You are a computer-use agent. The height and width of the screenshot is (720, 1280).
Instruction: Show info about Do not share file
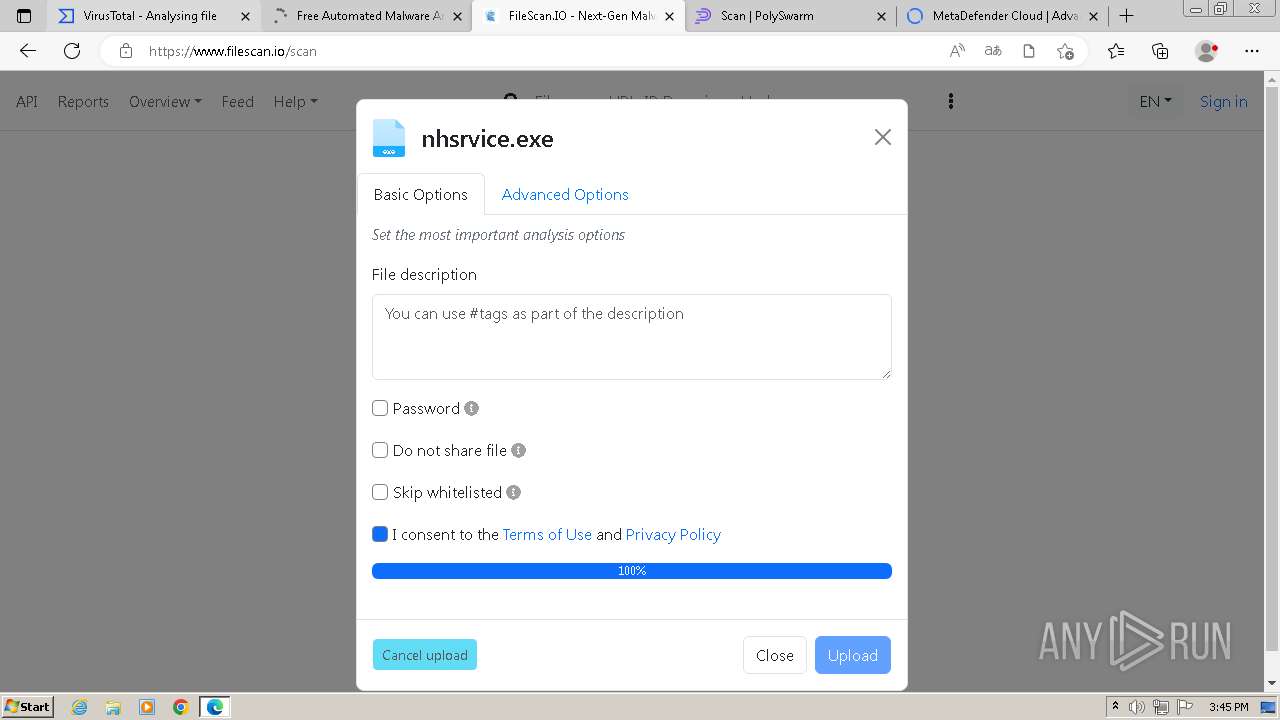(x=518, y=450)
